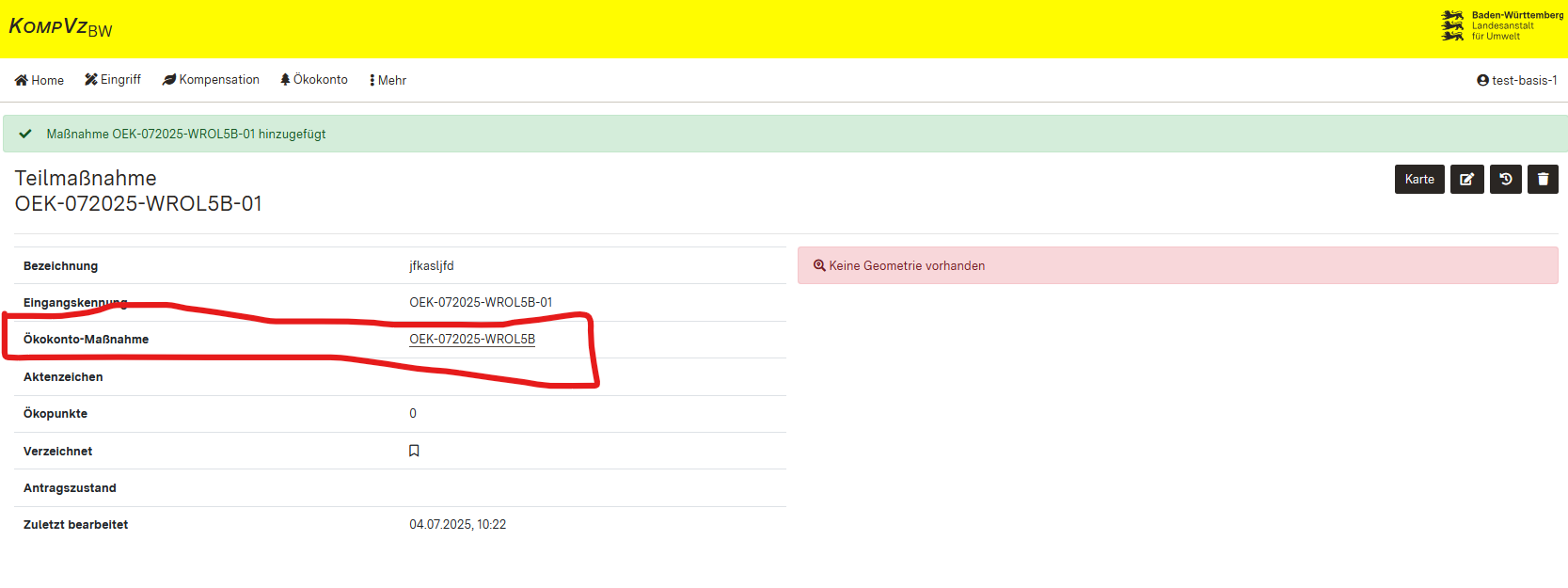
Task: Click the Antragszustand row label
Action: pos(70,487)
